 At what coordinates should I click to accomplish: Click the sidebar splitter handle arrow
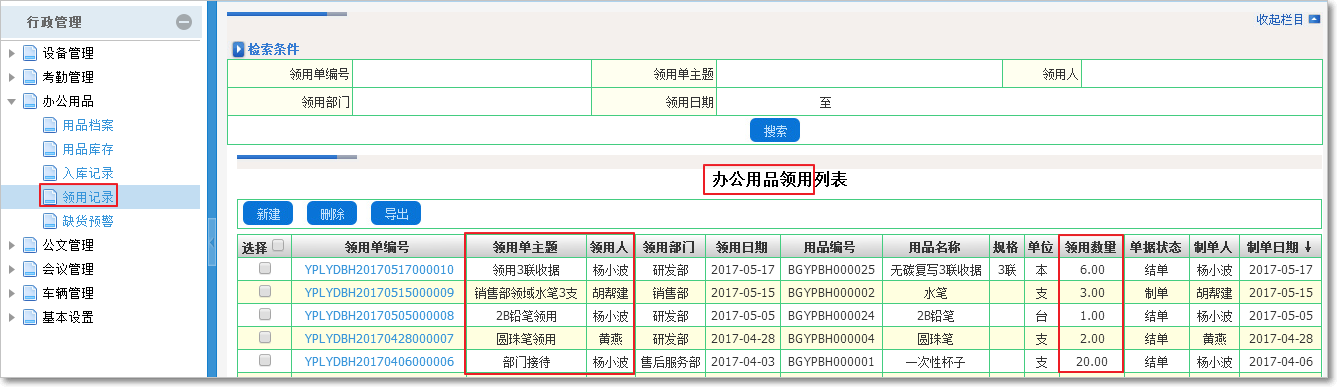click(x=211, y=243)
